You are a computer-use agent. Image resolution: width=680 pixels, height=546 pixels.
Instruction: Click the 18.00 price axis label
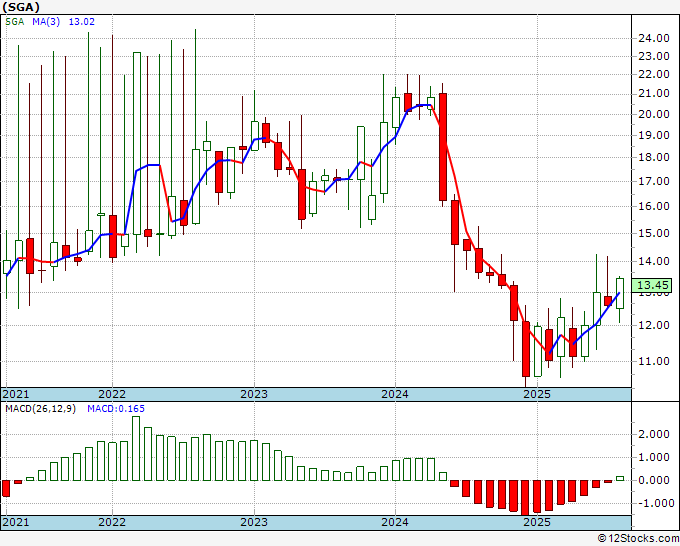click(654, 157)
